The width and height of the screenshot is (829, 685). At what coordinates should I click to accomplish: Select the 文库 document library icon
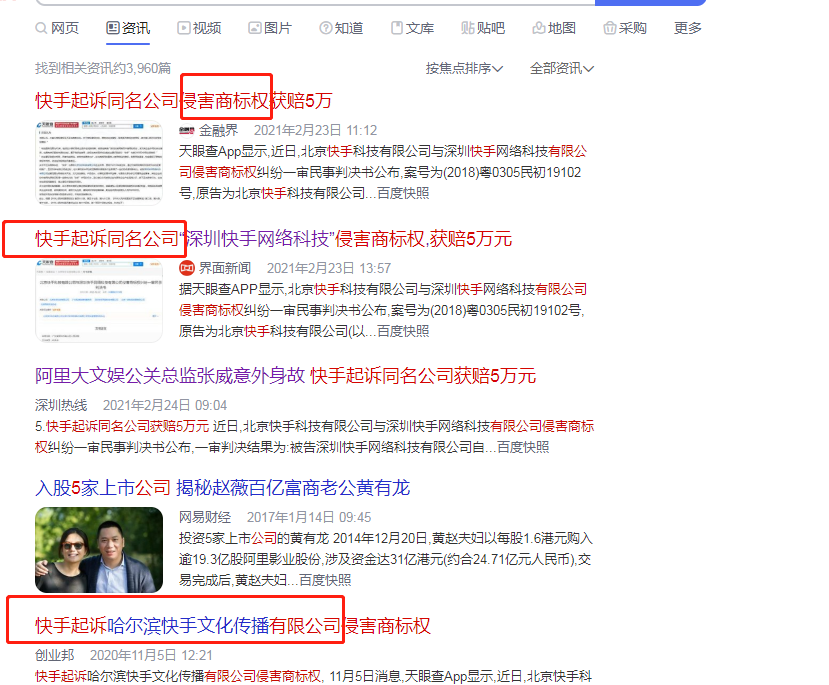tap(399, 28)
